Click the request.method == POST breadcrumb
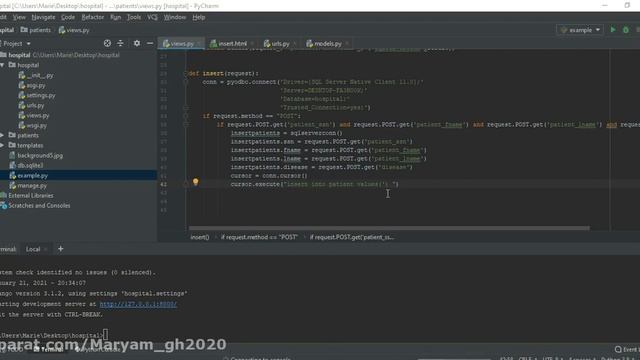 (x=259, y=237)
